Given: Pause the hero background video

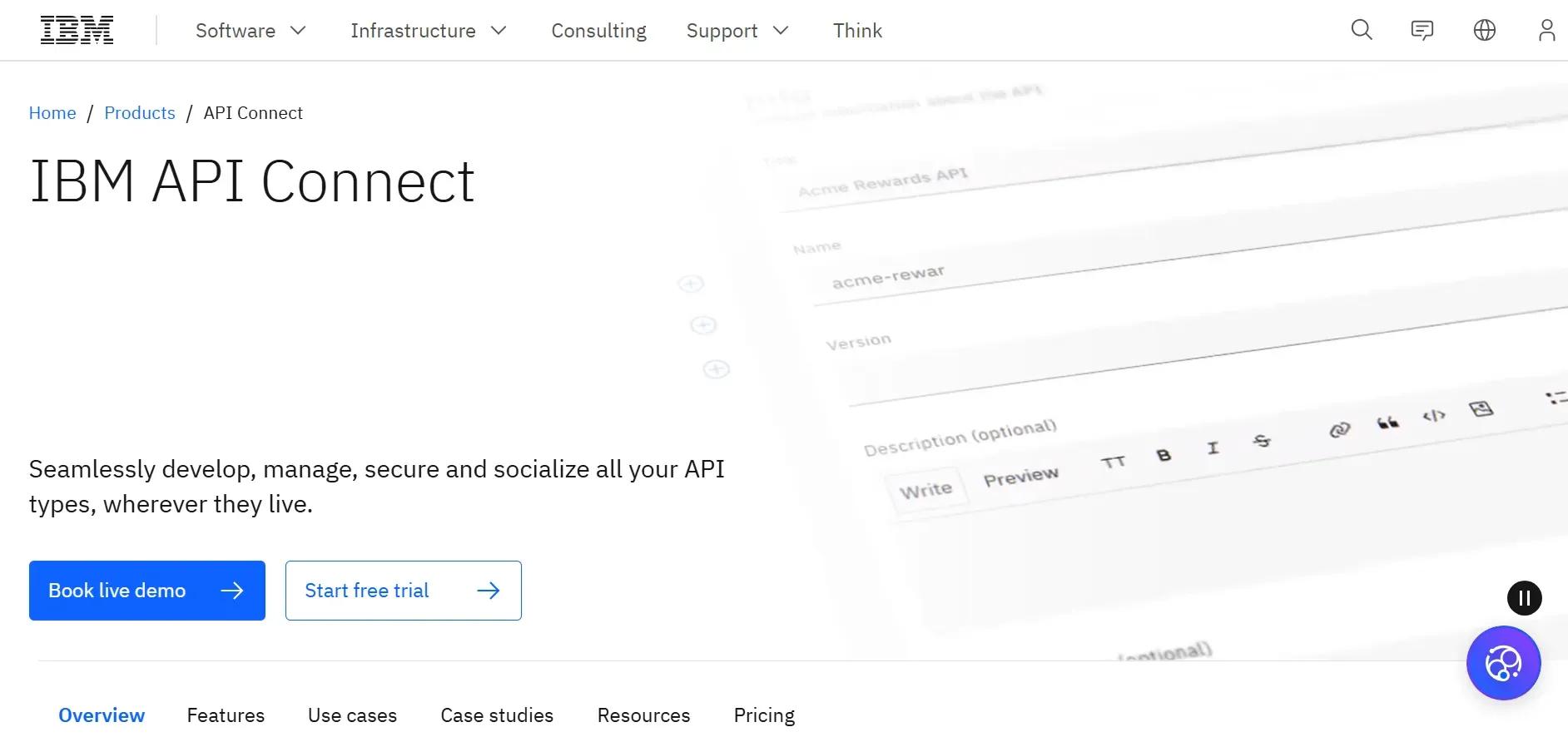Looking at the screenshot, I should coord(1525,598).
